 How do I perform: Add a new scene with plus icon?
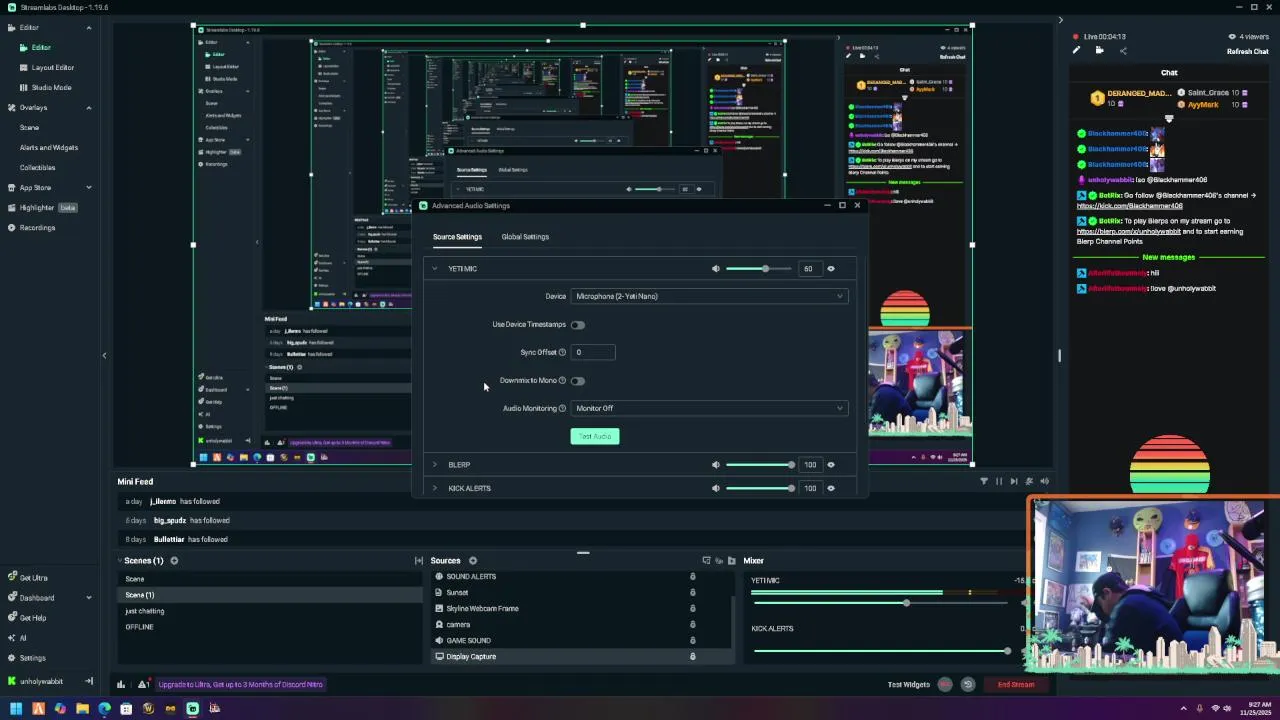pyautogui.click(x=174, y=561)
